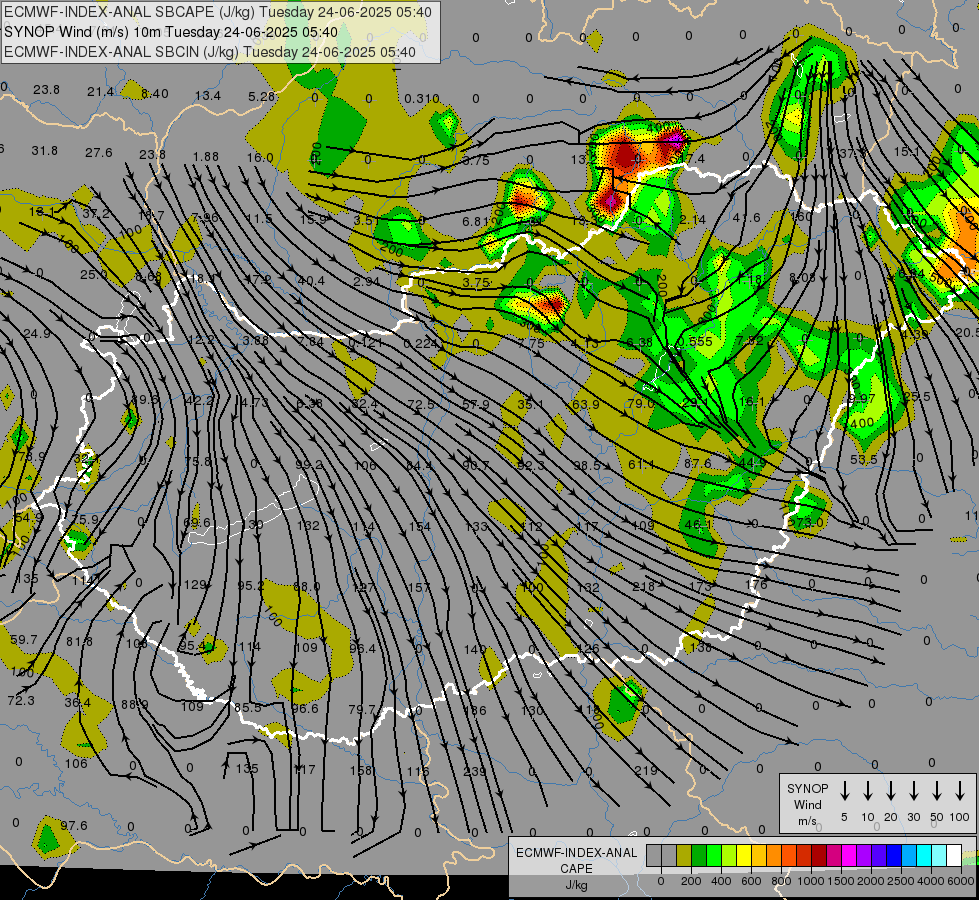Image resolution: width=979 pixels, height=900 pixels.
Task: Click the map value 5.28
Action: tap(262, 96)
